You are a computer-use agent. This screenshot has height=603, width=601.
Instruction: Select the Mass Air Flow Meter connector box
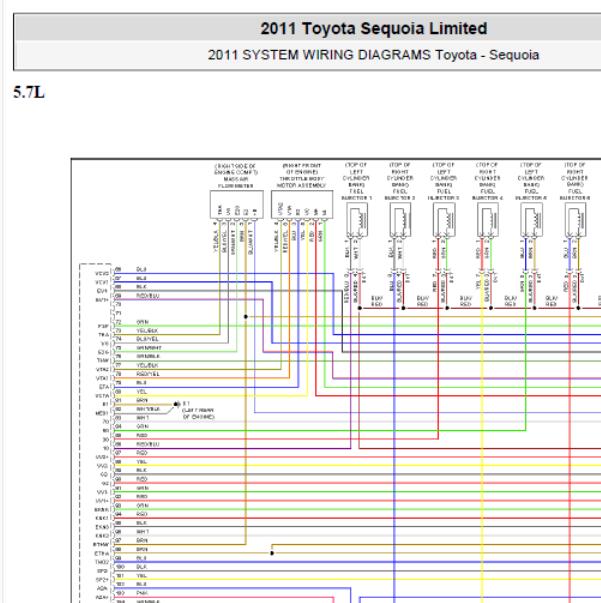236,205
